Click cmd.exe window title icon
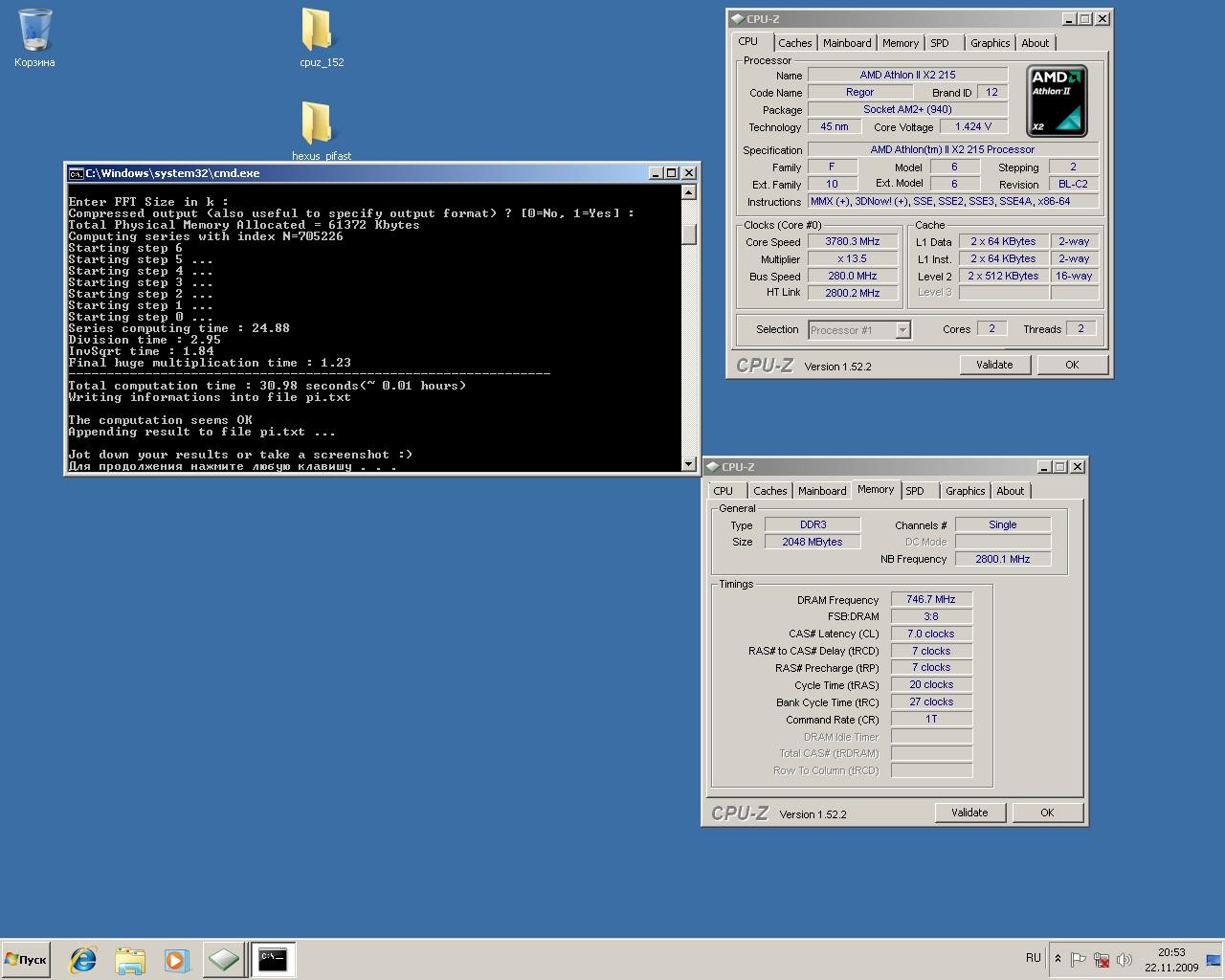This screenshot has height=980, width=1225. [76, 173]
